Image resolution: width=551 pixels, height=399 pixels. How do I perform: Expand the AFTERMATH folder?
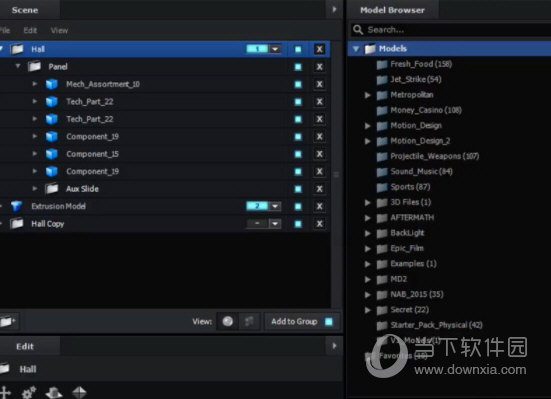[x=368, y=218]
